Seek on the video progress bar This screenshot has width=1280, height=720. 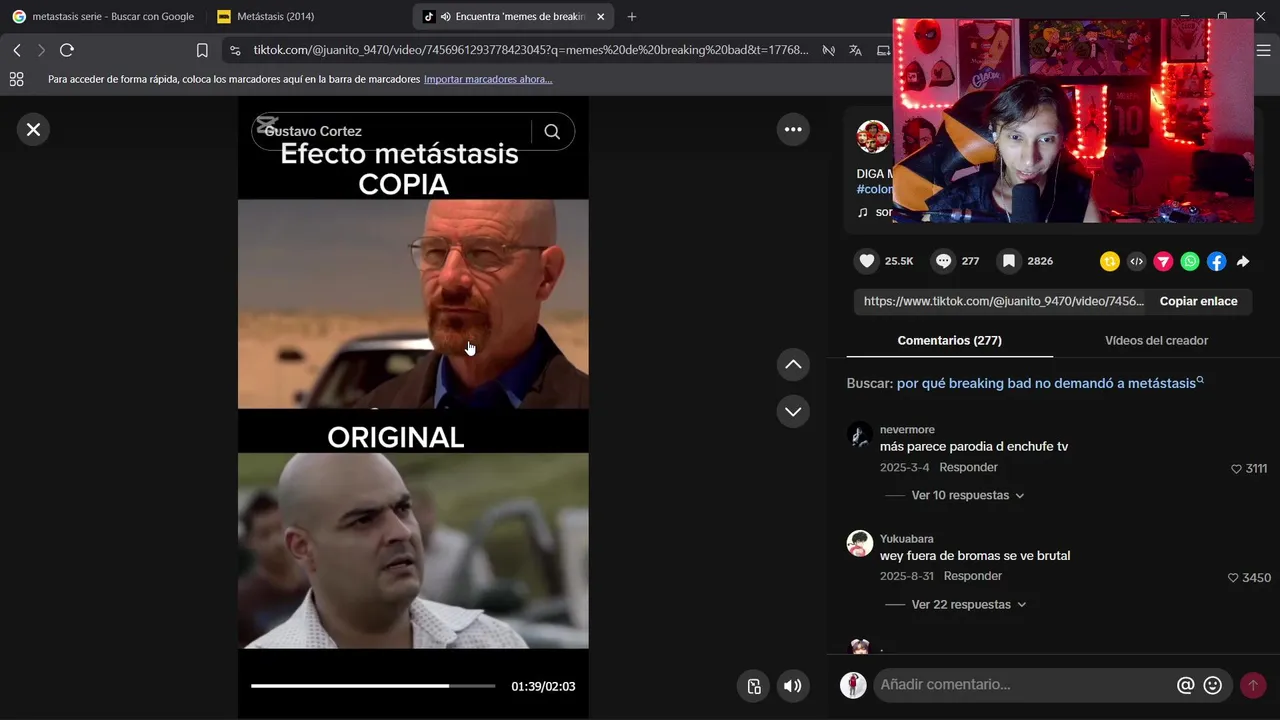pyautogui.click(x=373, y=686)
